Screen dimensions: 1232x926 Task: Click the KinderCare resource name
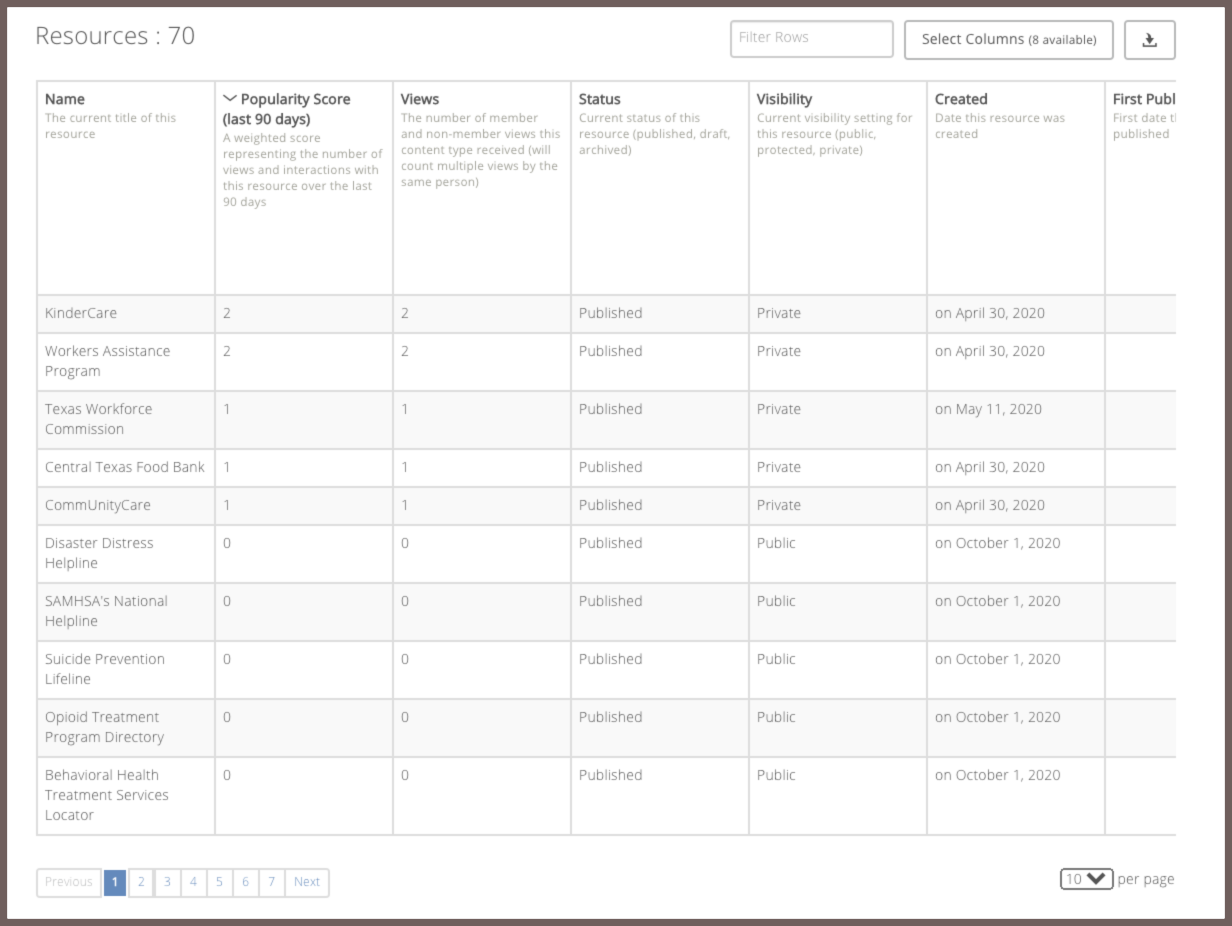(81, 313)
